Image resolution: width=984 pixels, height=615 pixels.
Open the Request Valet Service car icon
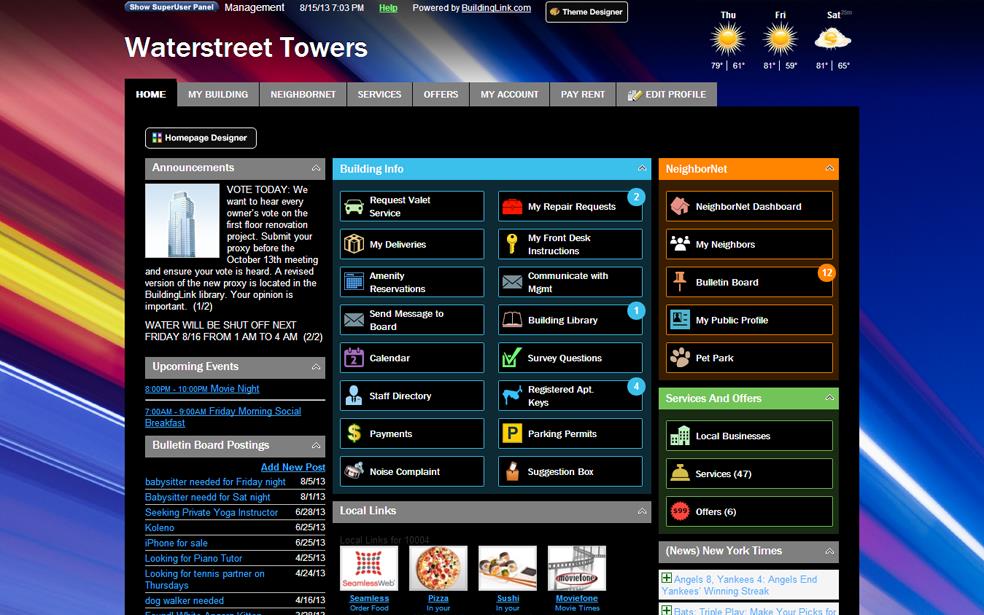pos(352,207)
